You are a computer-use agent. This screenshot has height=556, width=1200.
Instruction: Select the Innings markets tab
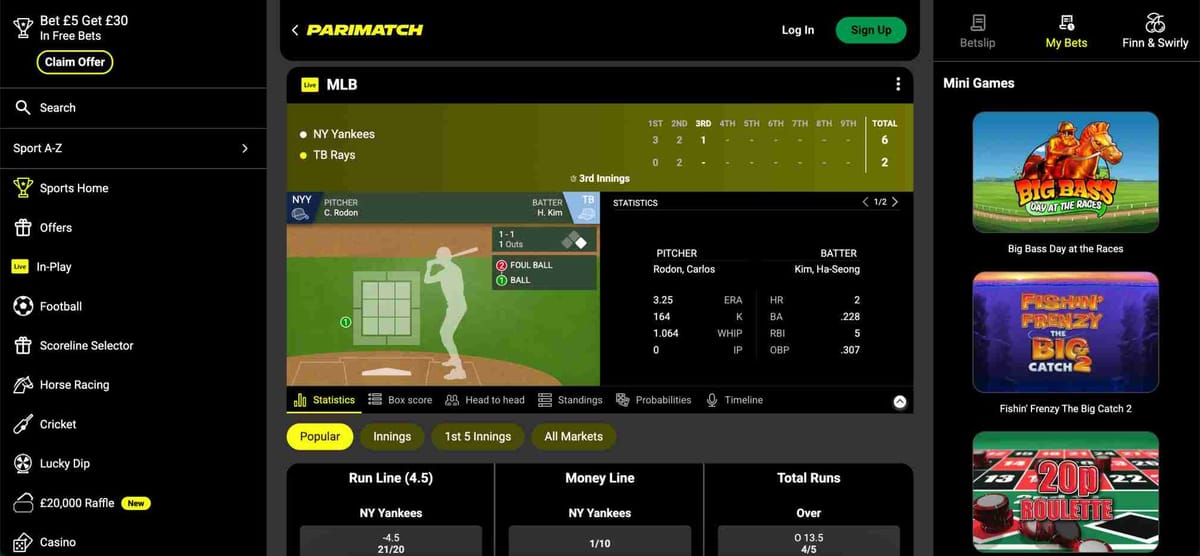coord(392,437)
